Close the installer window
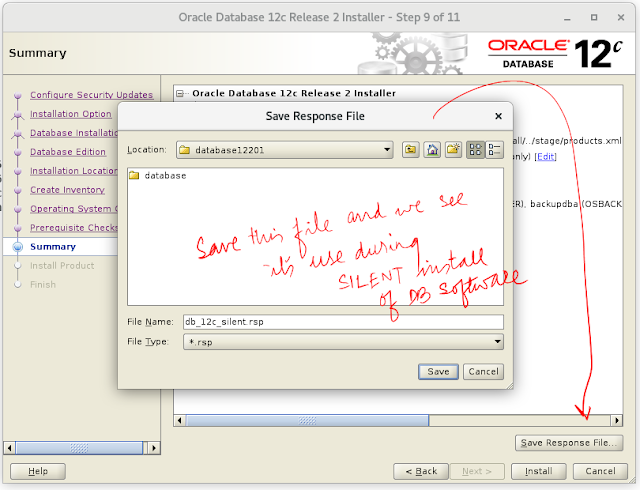The width and height of the screenshot is (640, 490). pos(621,18)
